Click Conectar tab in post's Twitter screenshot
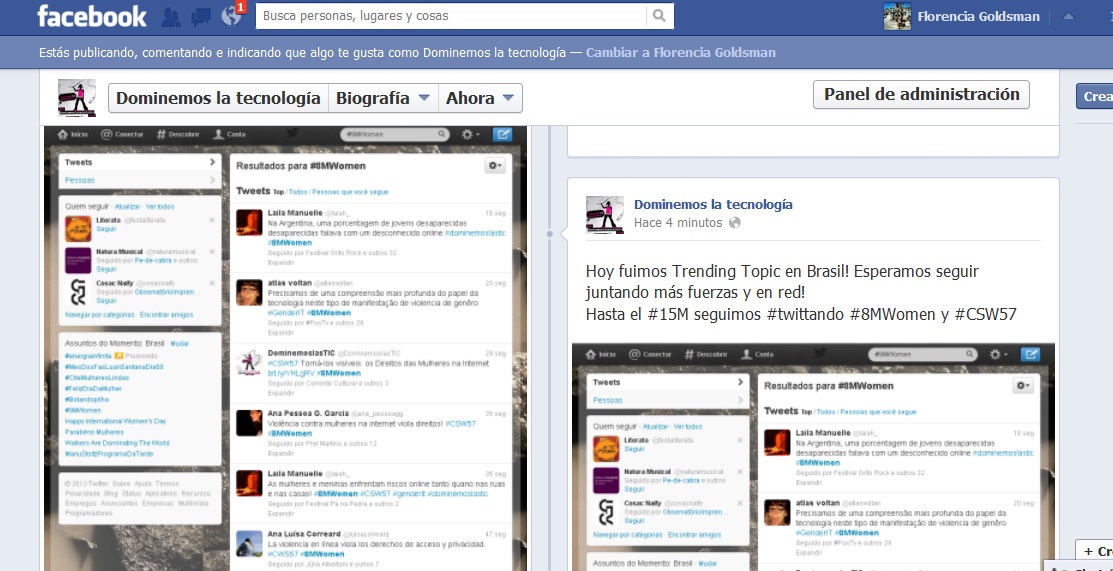The width and height of the screenshot is (1113, 571). (x=650, y=354)
